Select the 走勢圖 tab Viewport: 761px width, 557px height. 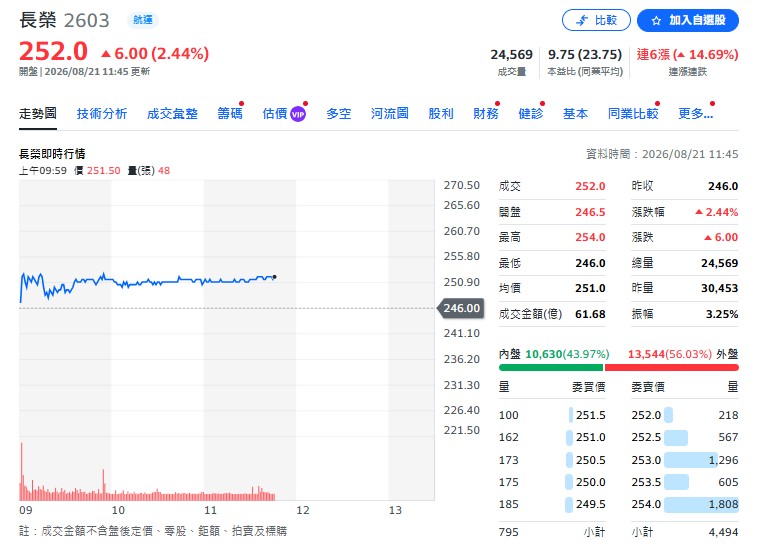(38, 114)
